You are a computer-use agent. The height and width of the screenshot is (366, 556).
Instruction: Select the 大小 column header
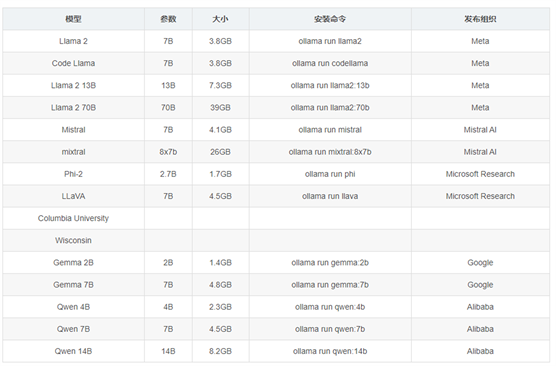220,19
